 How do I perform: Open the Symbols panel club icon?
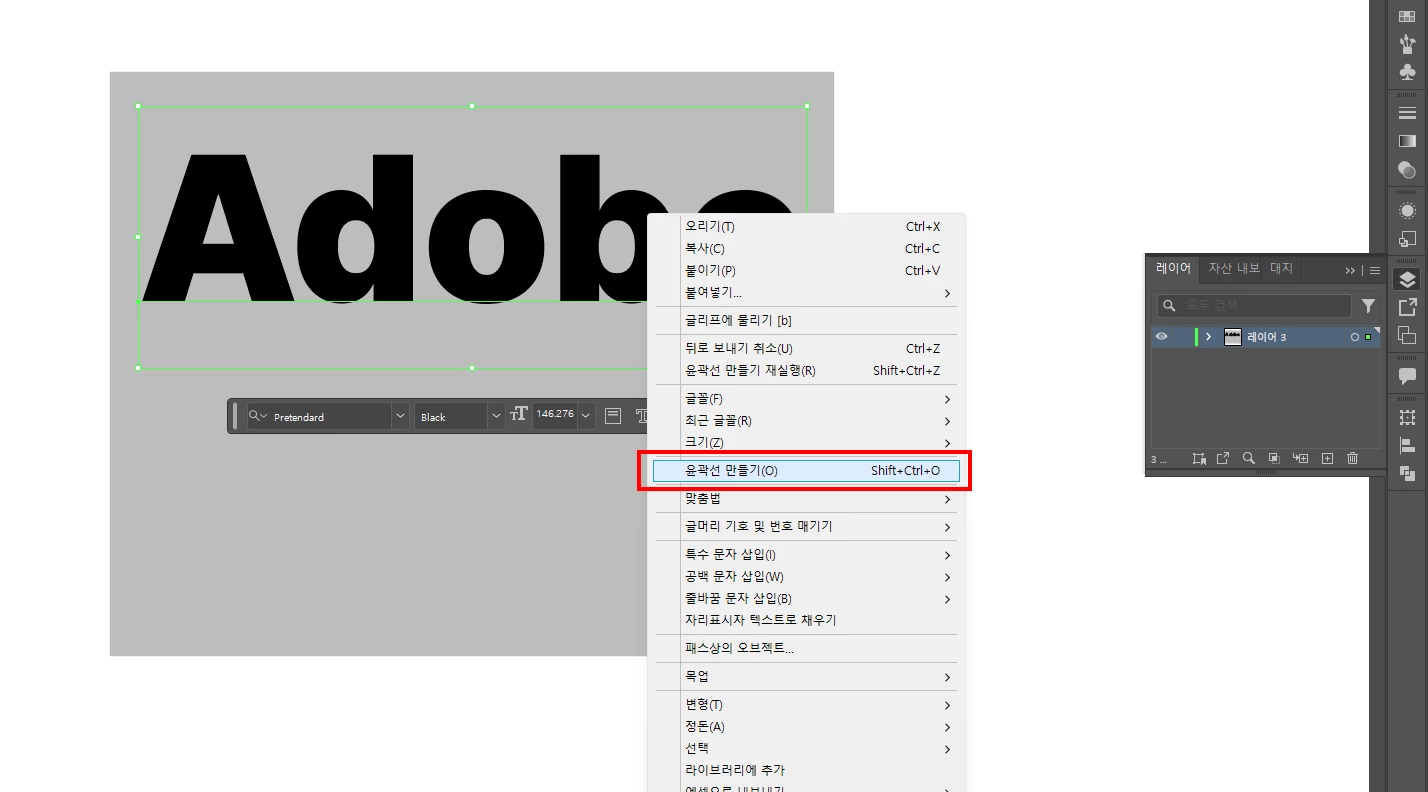click(1407, 72)
